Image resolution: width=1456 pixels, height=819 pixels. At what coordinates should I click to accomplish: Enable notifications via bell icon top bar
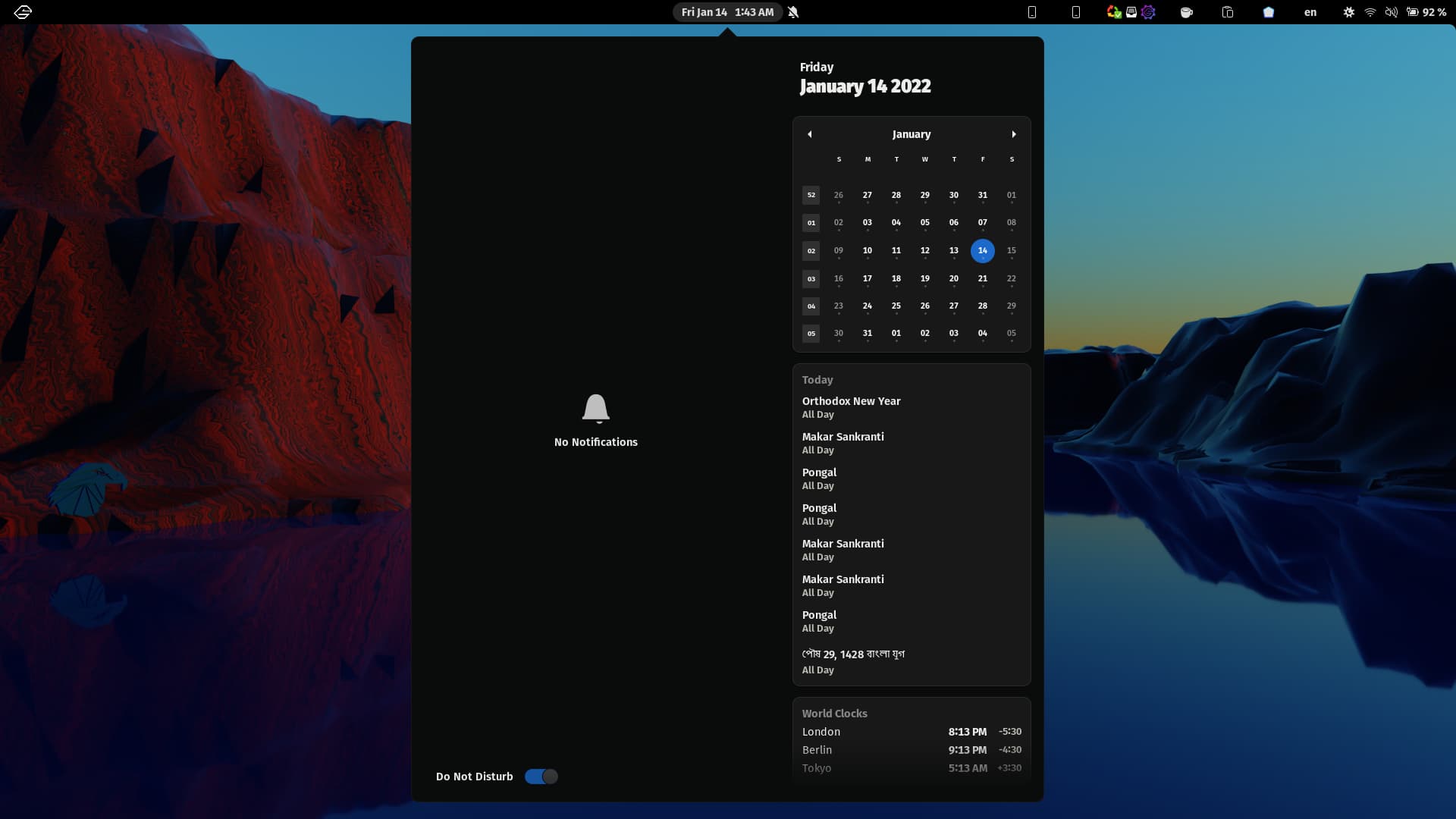[x=794, y=12]
